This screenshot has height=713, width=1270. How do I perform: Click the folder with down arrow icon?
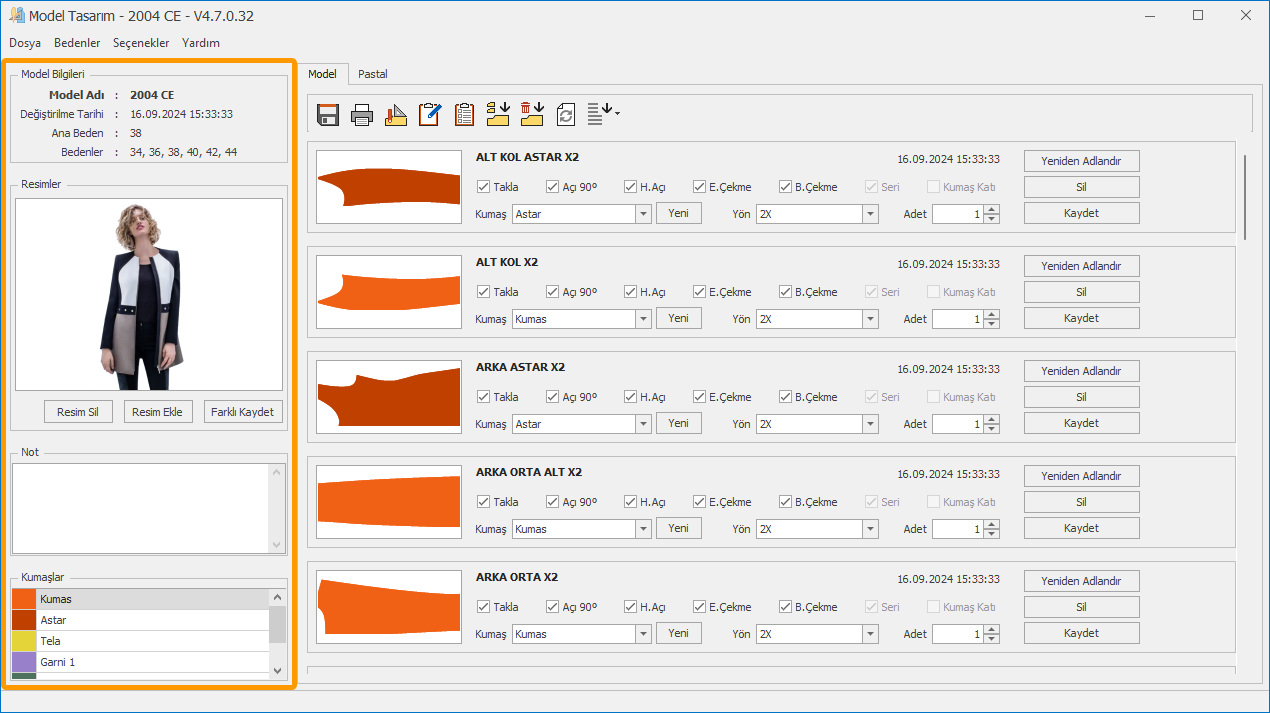pos(498,114)
